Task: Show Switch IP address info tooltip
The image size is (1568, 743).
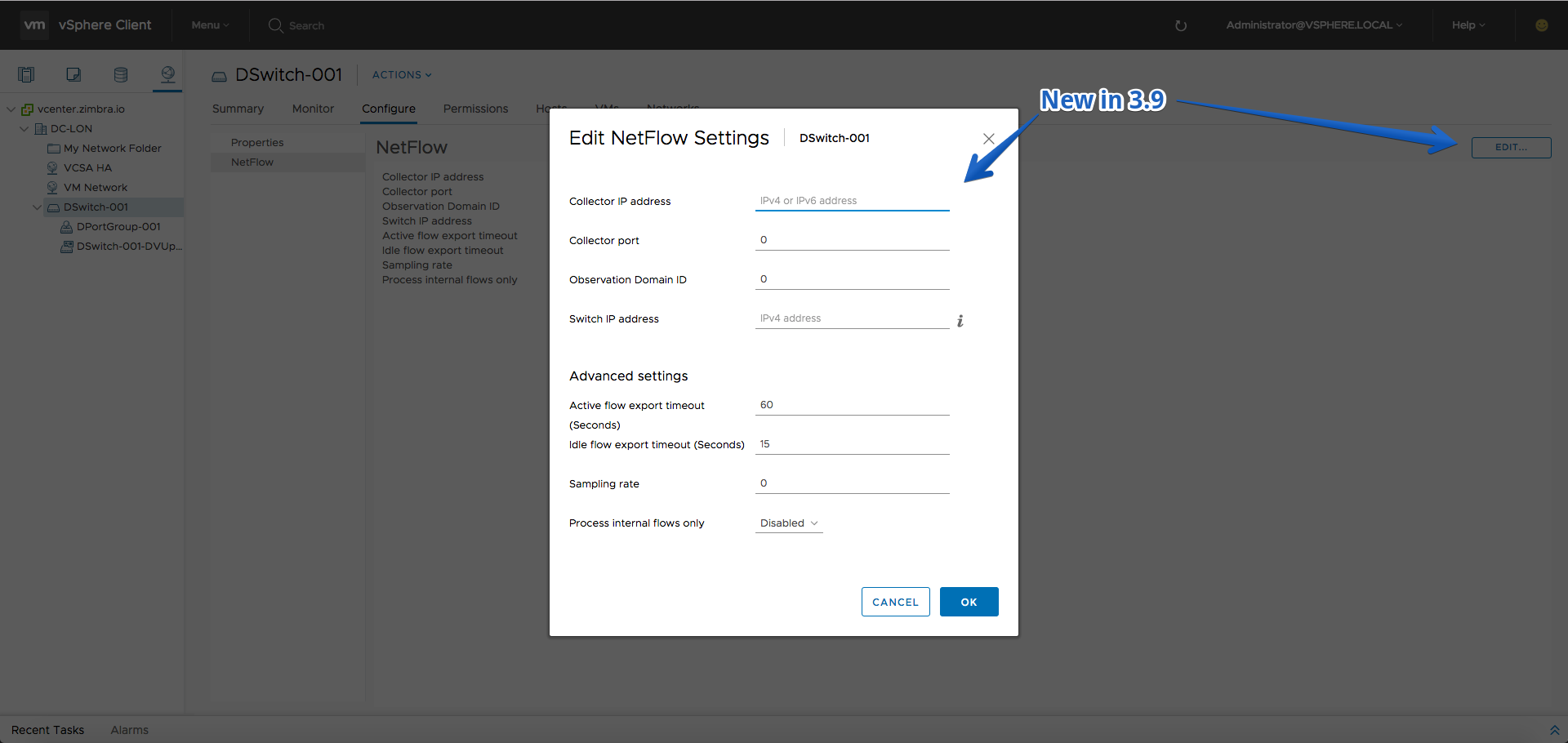Action: click(960, 321)
